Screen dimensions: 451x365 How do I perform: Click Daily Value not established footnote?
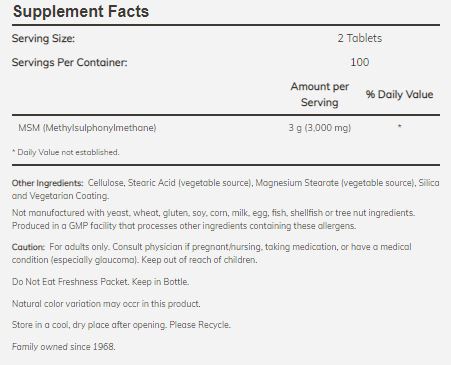(x=66, y=152)
